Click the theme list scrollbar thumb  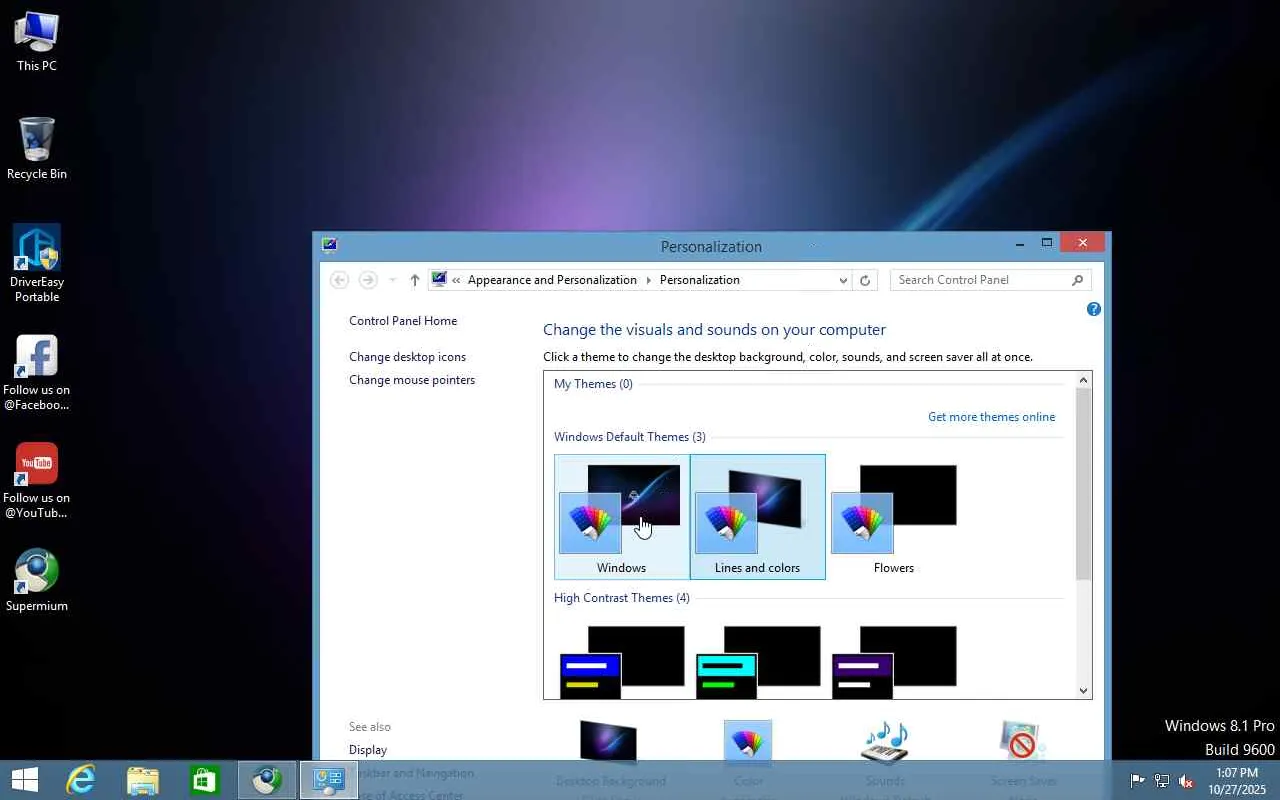click(1083, 484)
